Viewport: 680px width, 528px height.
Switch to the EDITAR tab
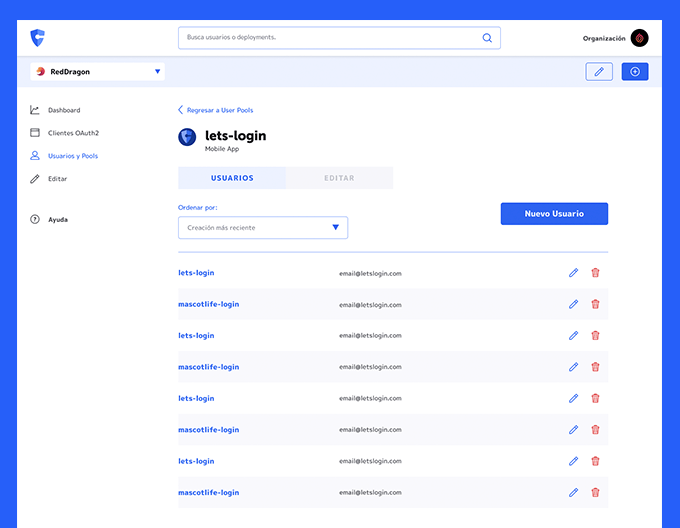point(339,178)
